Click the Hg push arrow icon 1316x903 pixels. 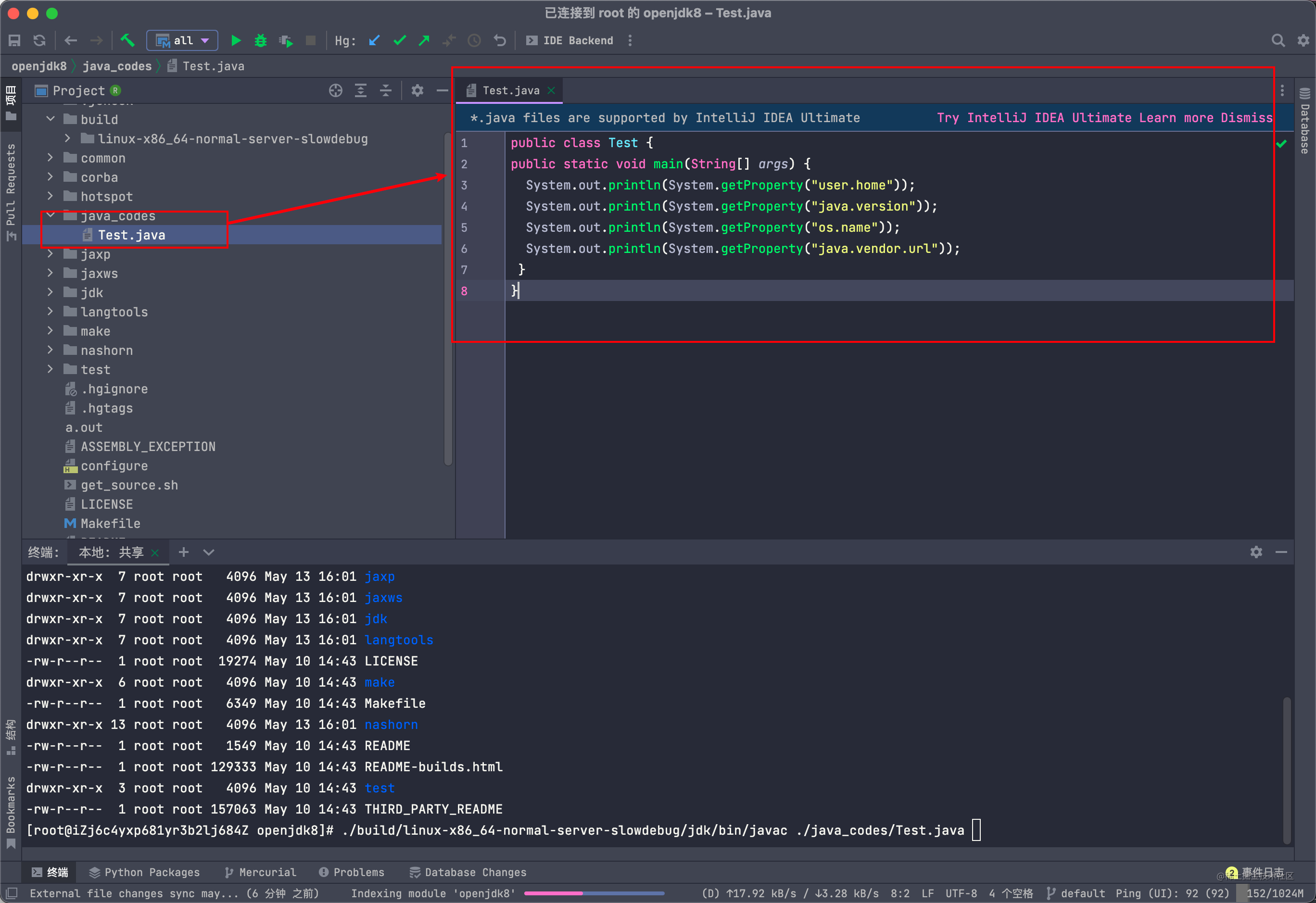tap(424, 40)
